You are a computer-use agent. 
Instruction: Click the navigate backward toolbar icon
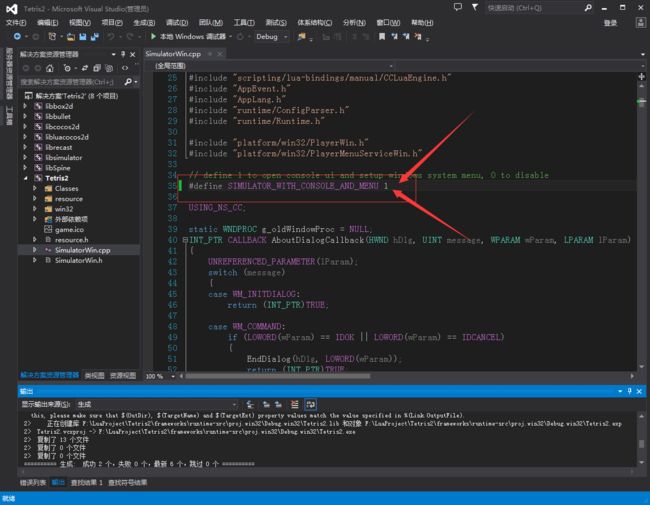click(x=17, y=36)
